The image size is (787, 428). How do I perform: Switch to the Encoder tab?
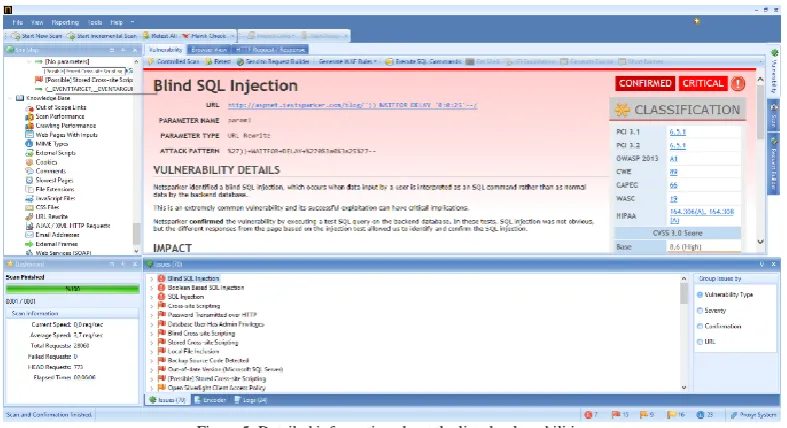pyautogui.click(x=211, y=400)
